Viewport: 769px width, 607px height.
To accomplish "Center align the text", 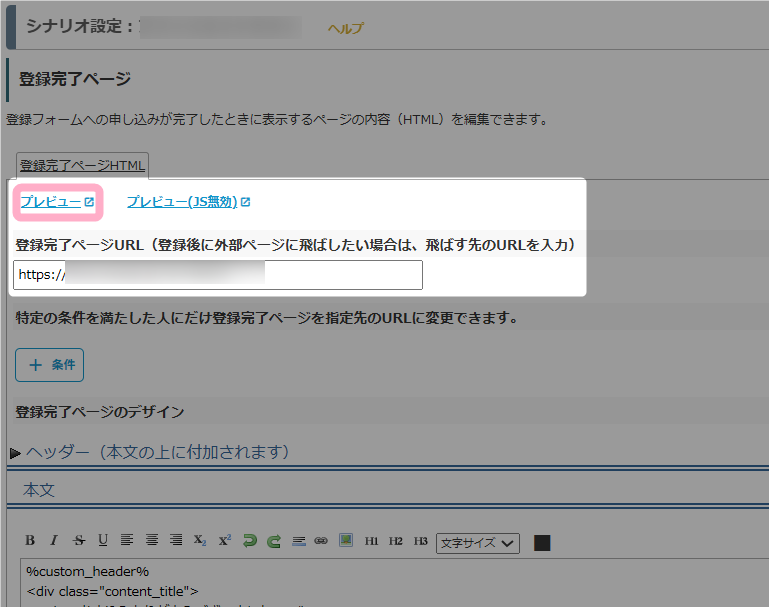I will tap(152, 540).
